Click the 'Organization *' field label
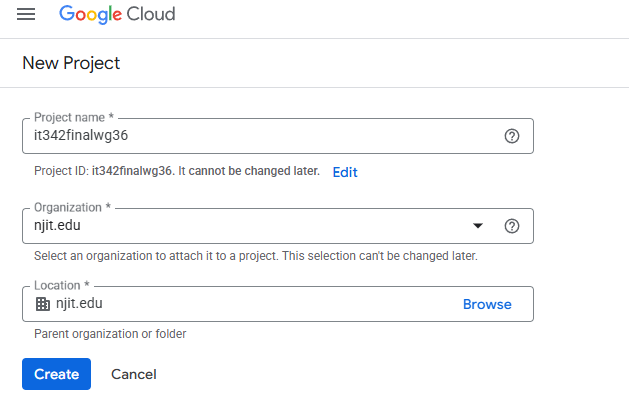 pyautogui.click(x=72, y=207)
